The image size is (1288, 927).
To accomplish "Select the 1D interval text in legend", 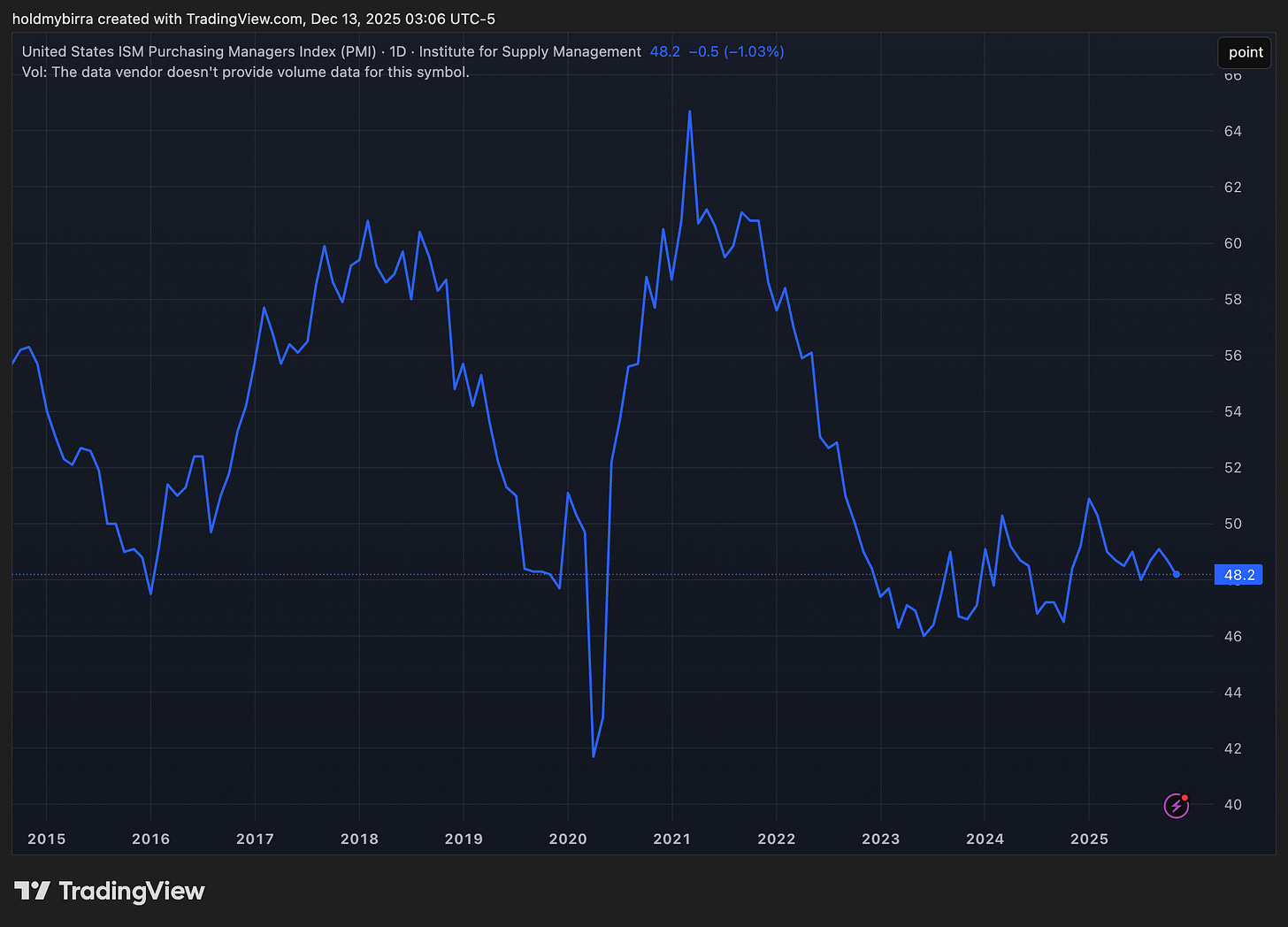I will (398, 51).
